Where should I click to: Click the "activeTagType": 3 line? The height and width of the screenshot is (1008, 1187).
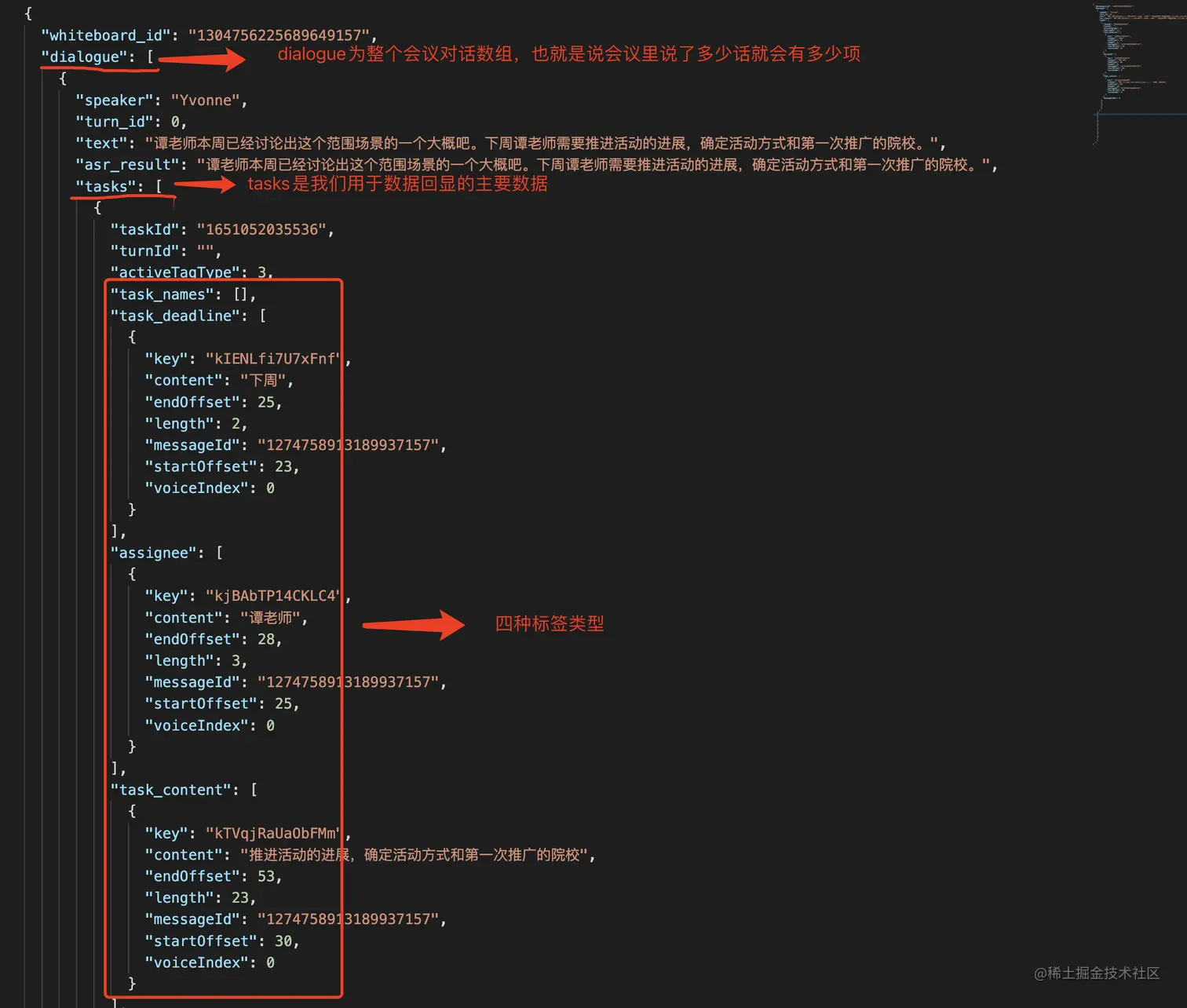click(x=192, y=272)
